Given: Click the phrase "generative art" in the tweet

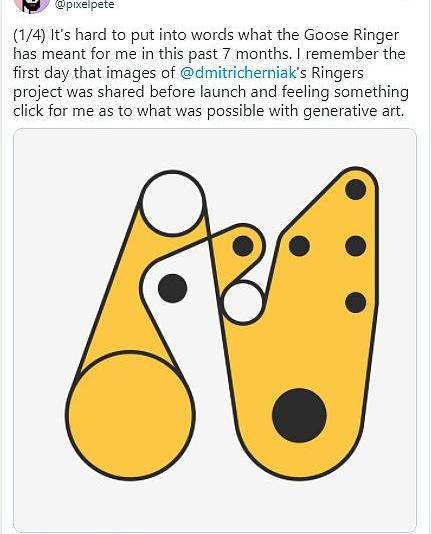Looking at the screenshot, I should tap(353, 111).
